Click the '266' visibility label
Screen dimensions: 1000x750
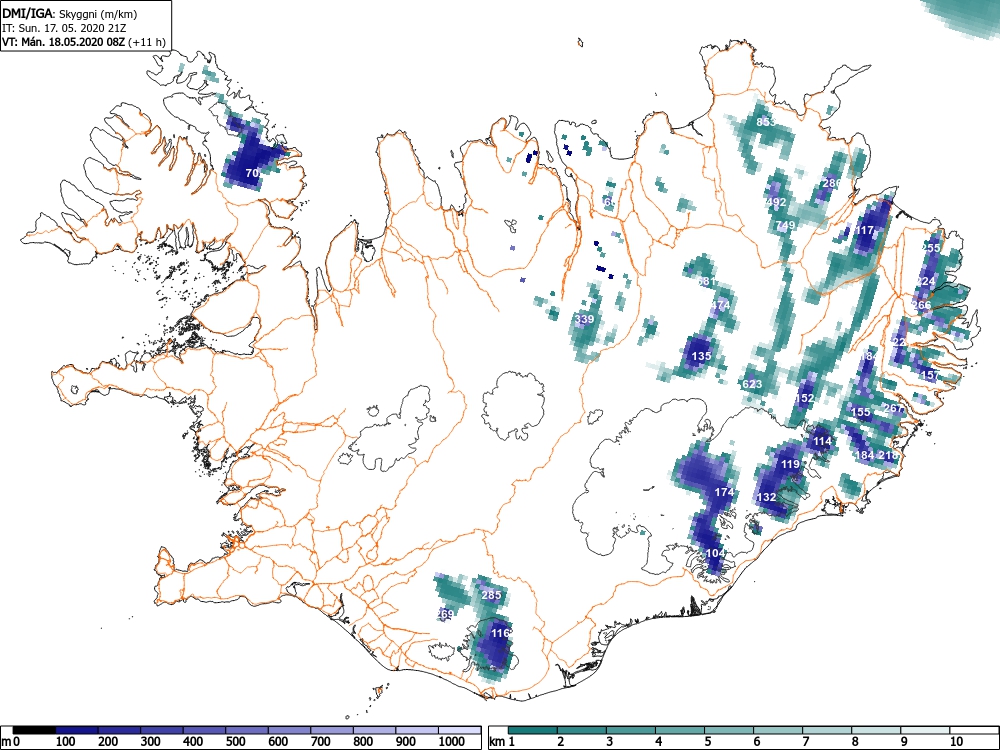tap(922, 305)
